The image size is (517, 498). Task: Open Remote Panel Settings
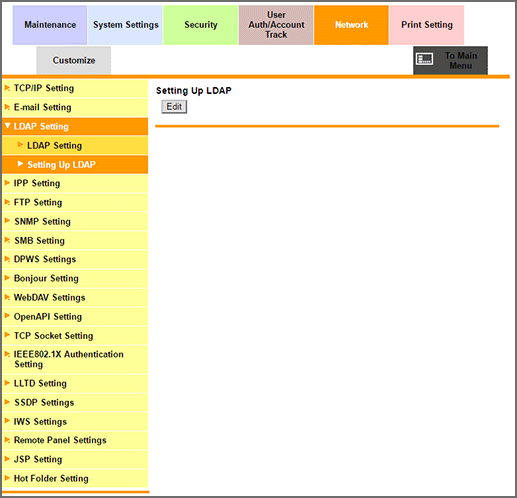coord(75,440)
